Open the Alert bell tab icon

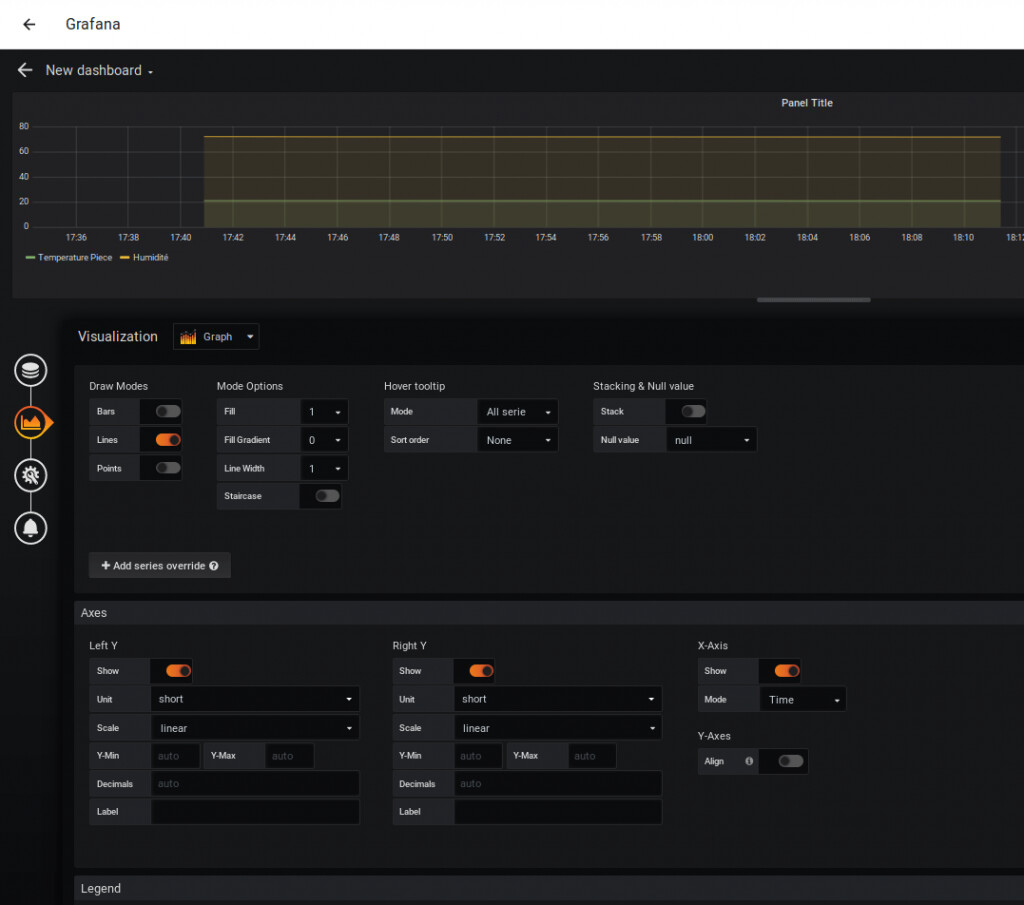pos(31,527)
